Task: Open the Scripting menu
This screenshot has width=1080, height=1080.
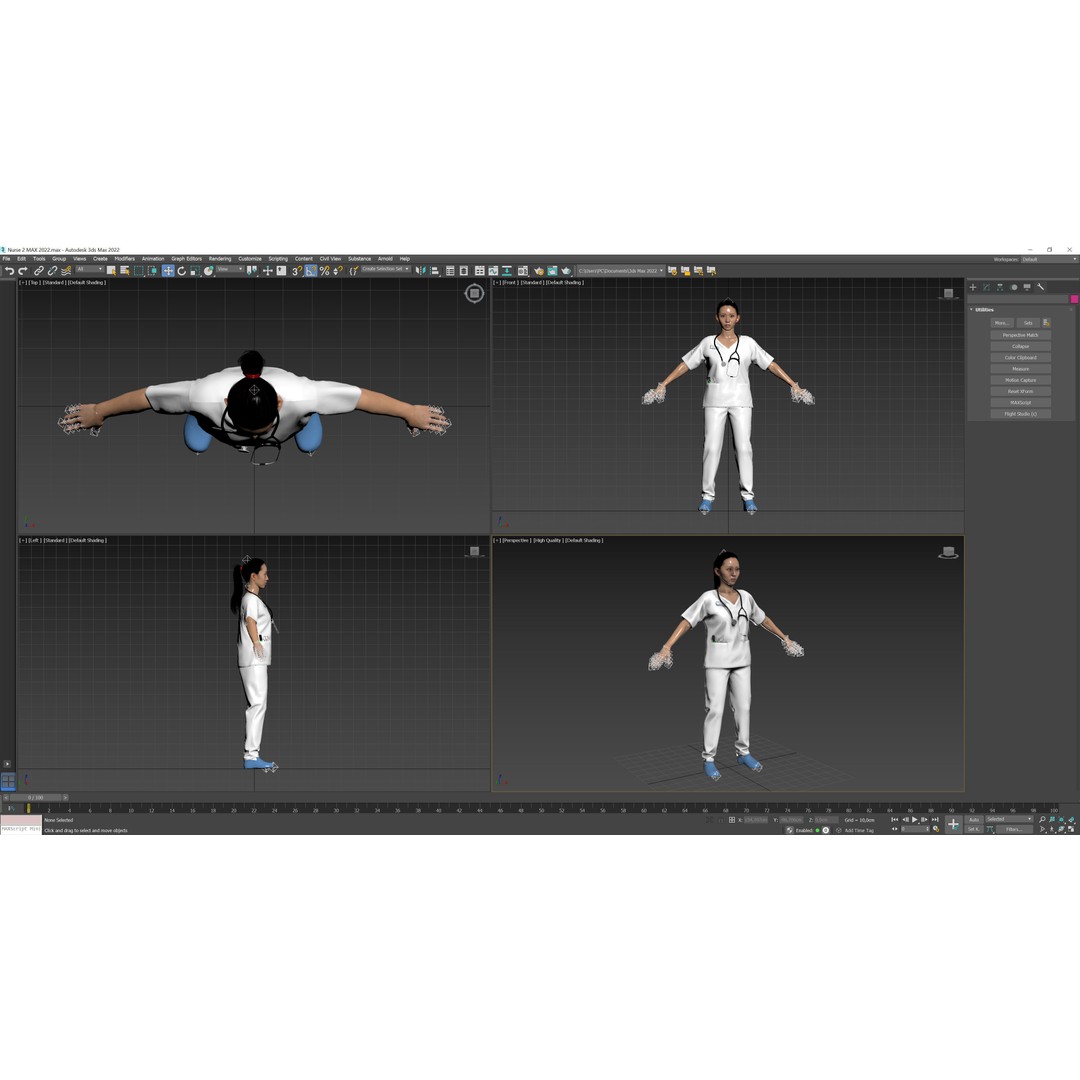Action: click(x=278, y=259)
